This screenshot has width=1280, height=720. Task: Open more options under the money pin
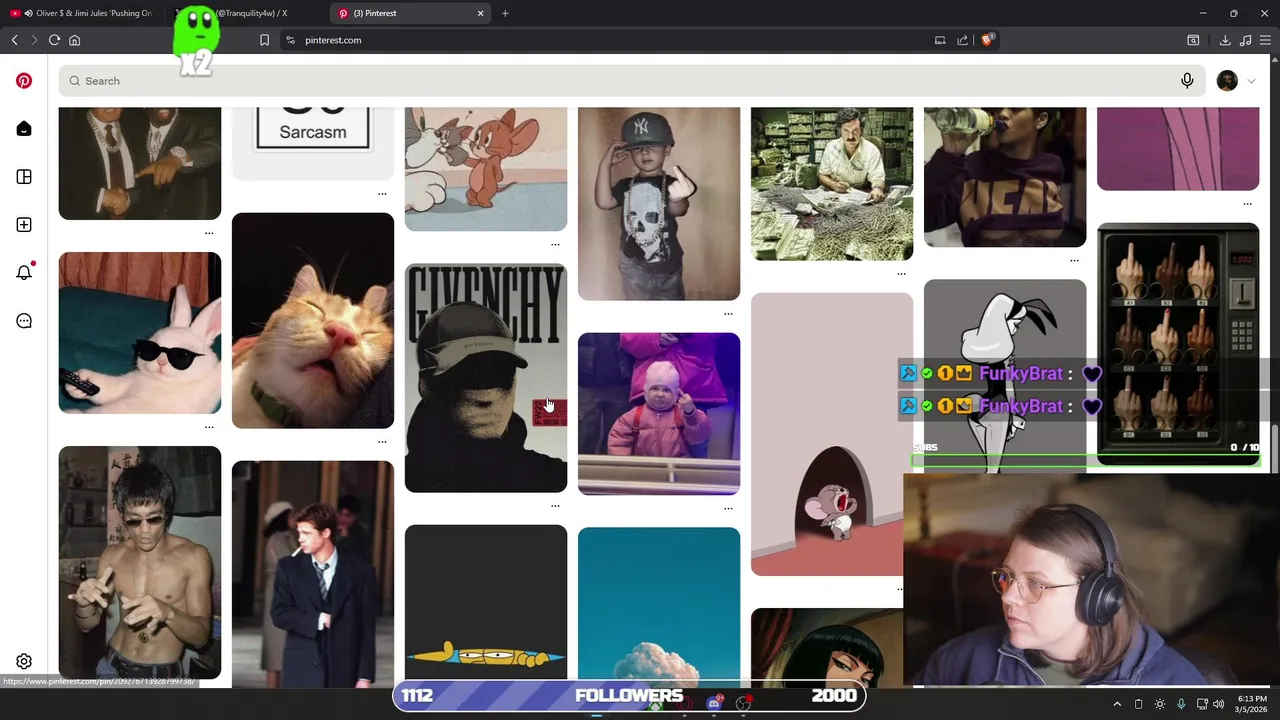coord(901,273)
